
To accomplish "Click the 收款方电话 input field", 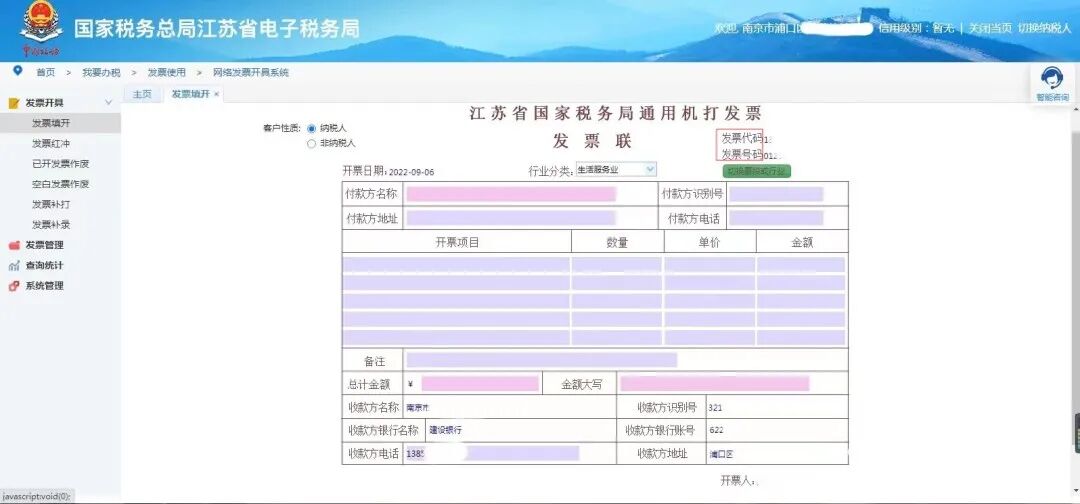I will click(x=492, y=453).
